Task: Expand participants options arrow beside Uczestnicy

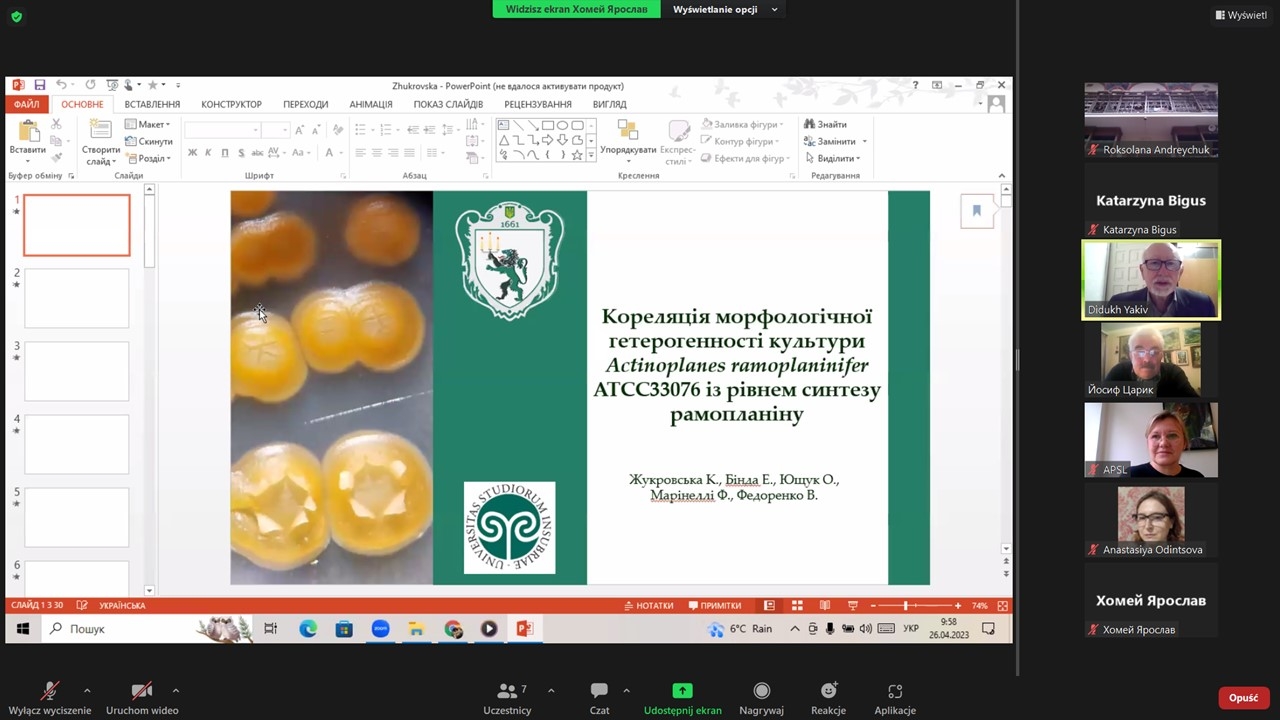Action: point(551,690)
